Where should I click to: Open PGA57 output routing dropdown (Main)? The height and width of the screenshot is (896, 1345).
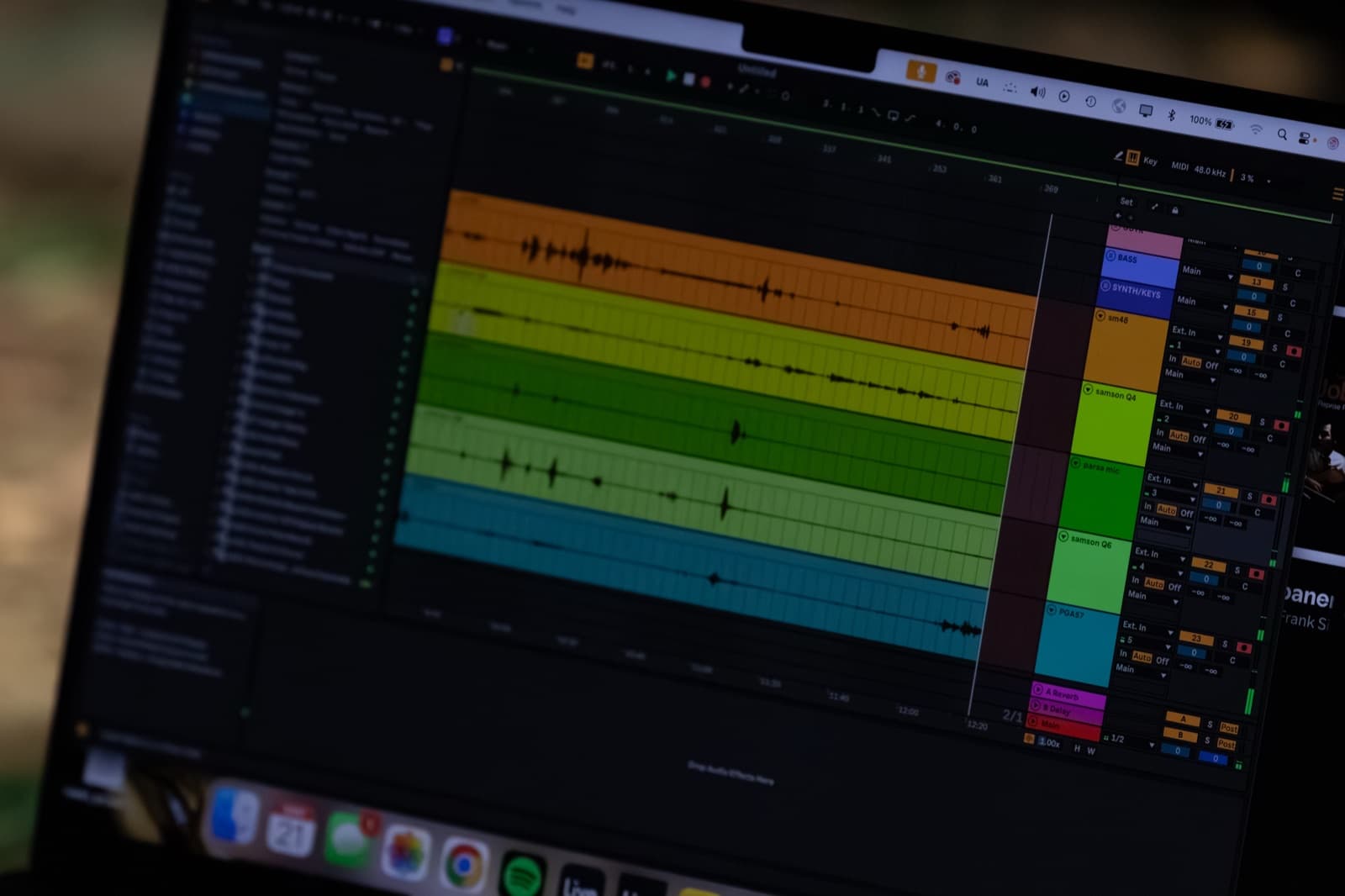(1141, 670)
